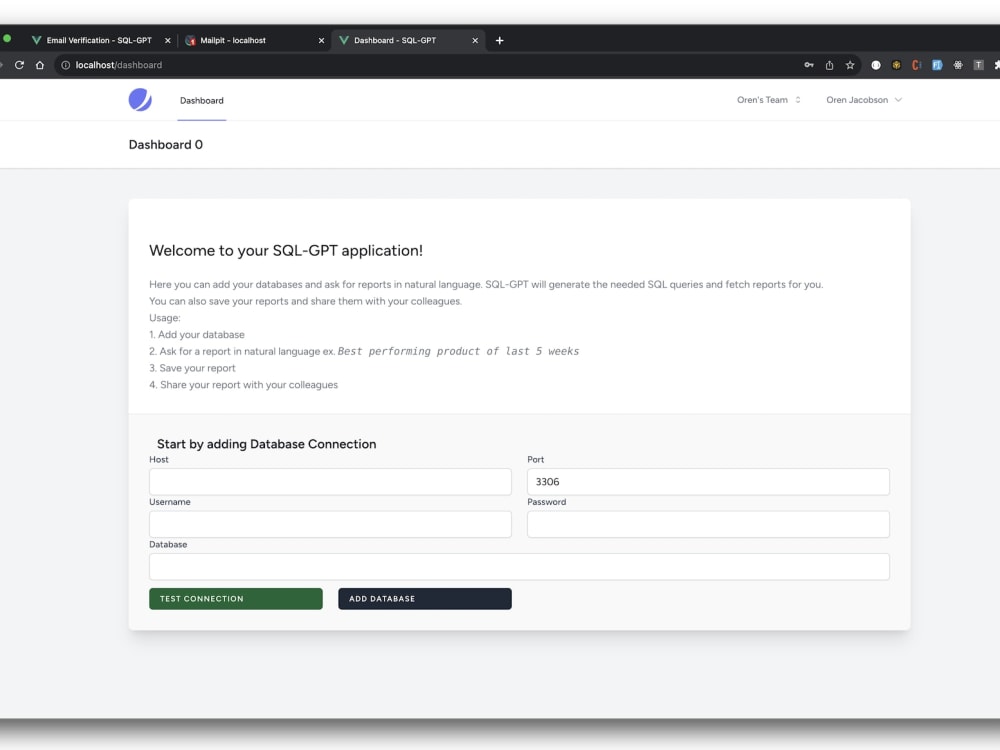Image resolution: width=1000 pixels, height=750 pixels.
Task: Select the Dashboard navigation item
Action: pos(201,100)
